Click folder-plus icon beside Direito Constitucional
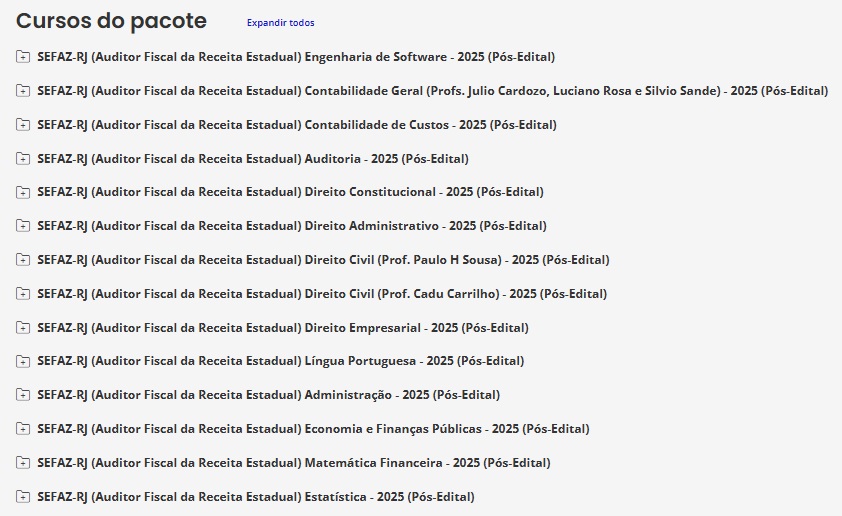The height and width of the screenshot is (516, 842). [x=23, y=192]
